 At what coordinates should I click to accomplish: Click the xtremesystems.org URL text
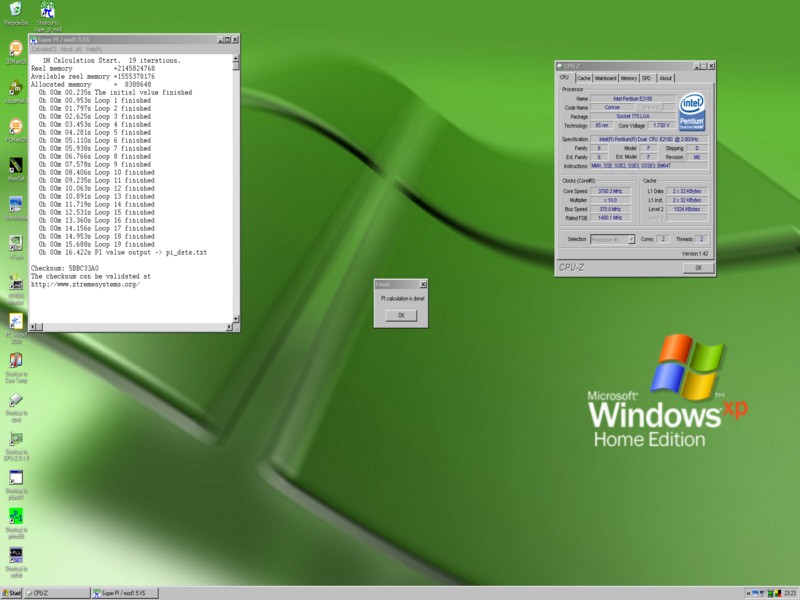coord(85,285)
